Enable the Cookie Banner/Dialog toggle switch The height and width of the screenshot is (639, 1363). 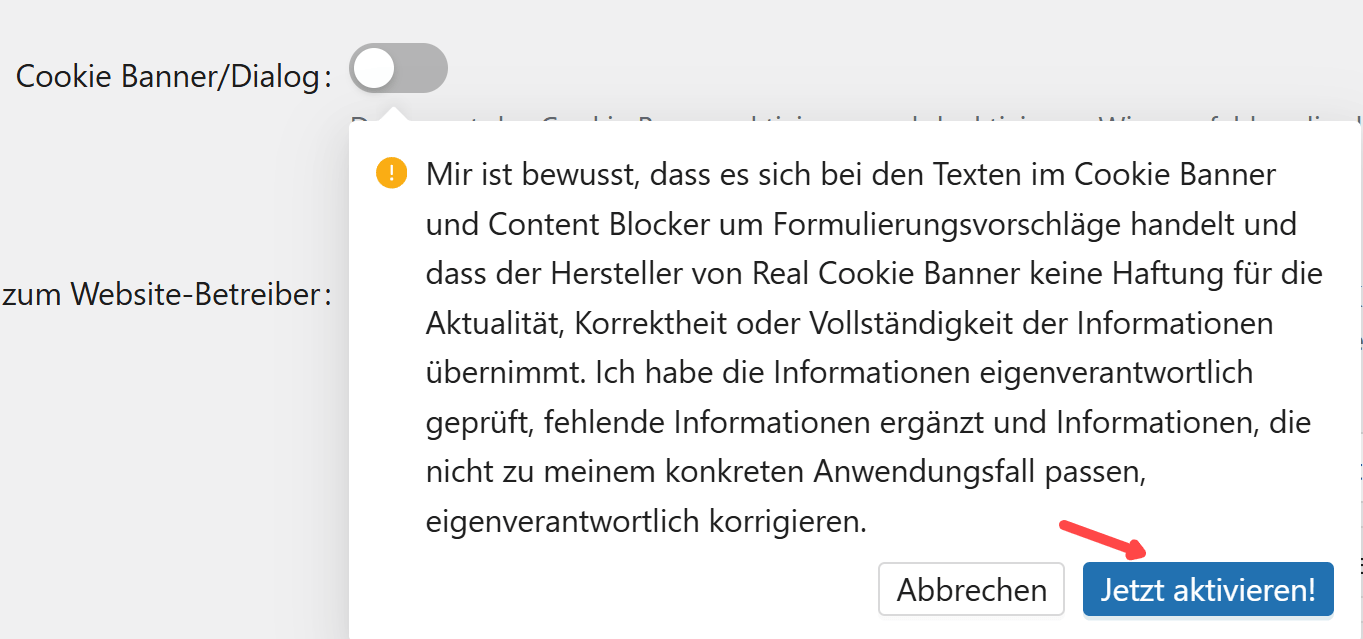tap(398, 69)
